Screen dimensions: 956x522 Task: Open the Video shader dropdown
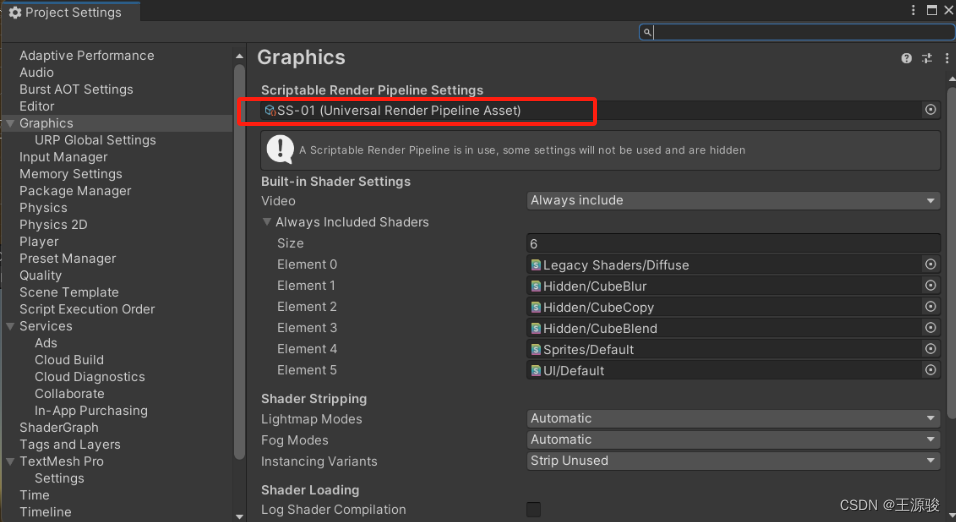click(733, 201)
